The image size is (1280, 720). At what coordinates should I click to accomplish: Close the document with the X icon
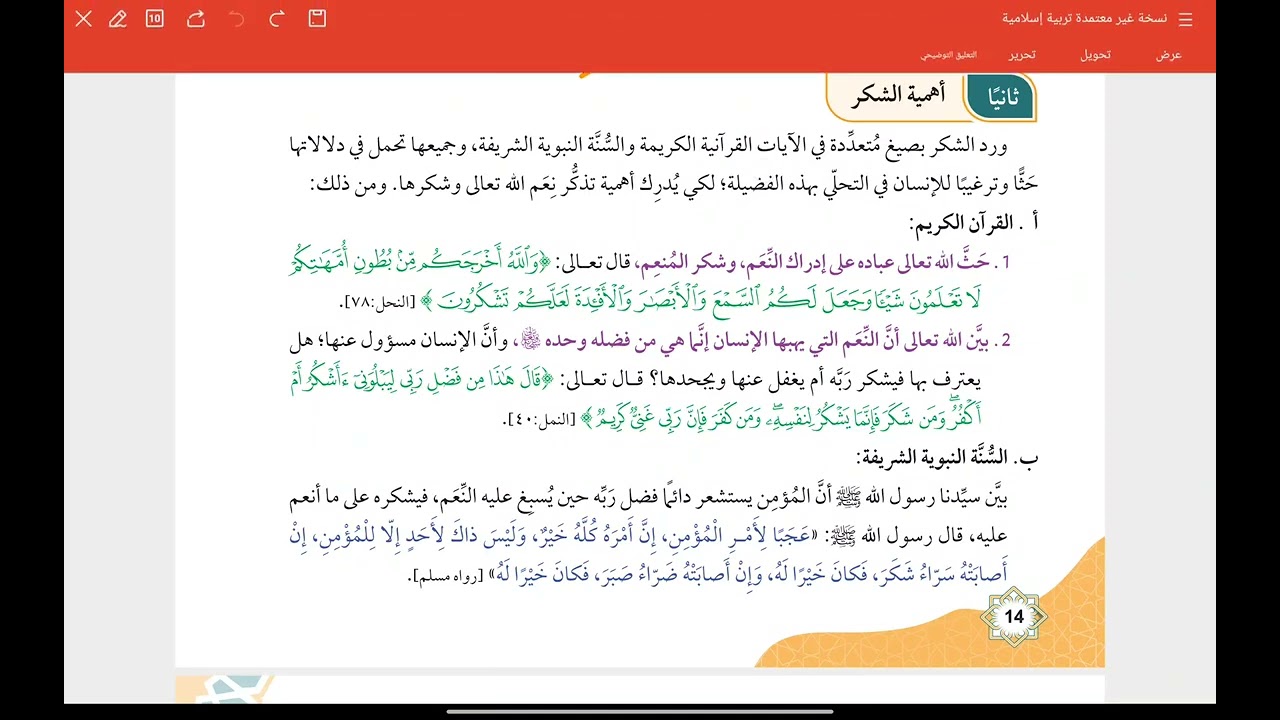coord(84,19)
